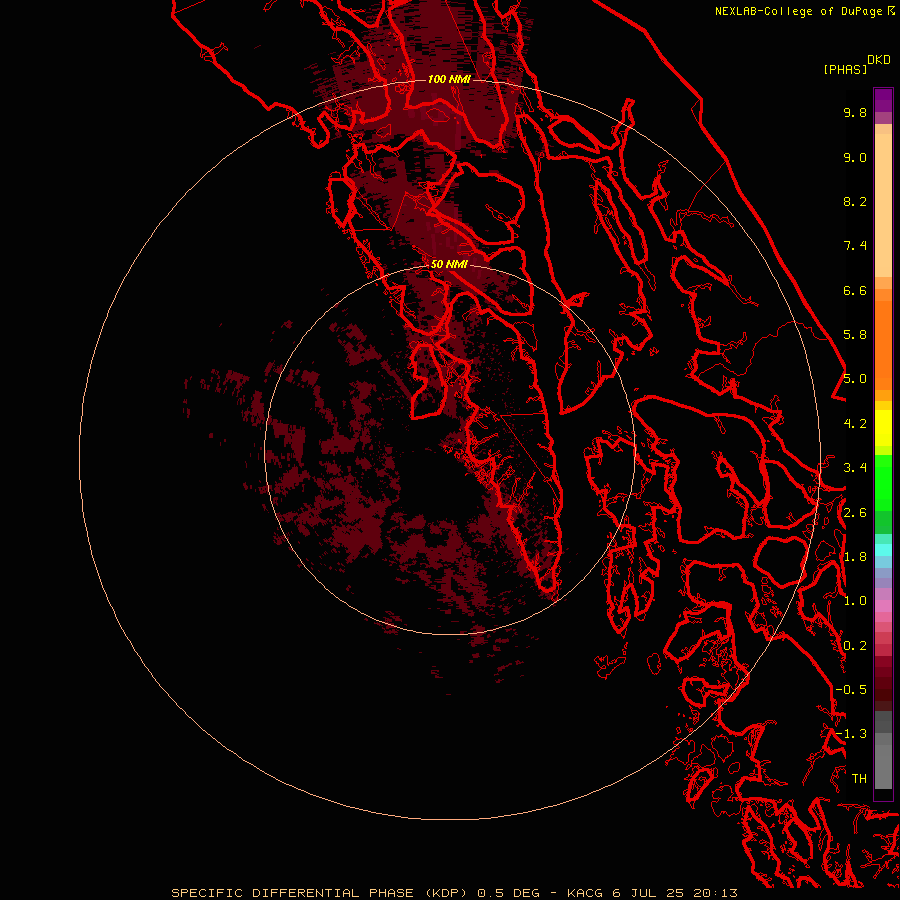
Task: Click the -0.5 legend value
Action: (851, 690)
